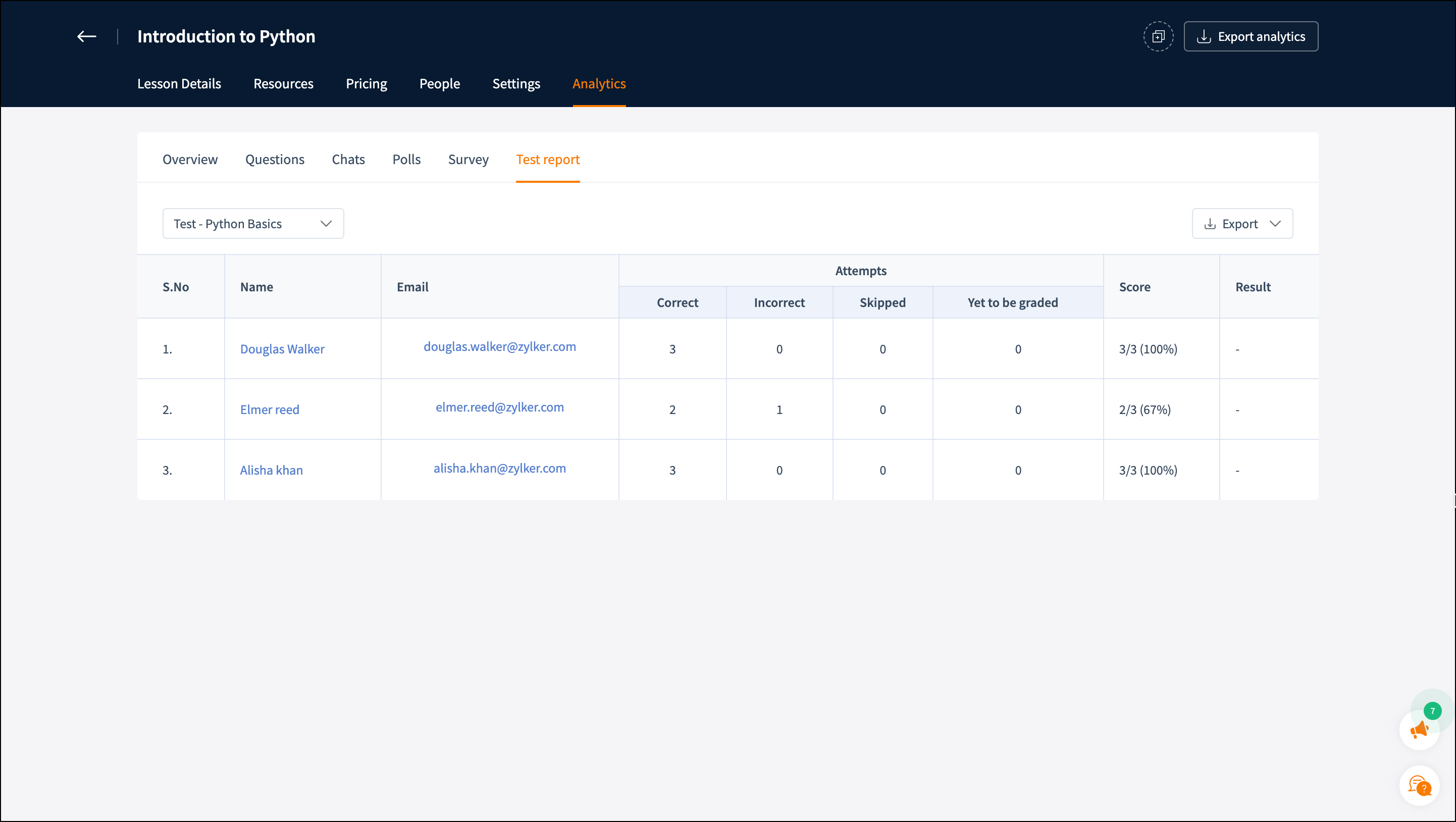Screen dimensions: 1456x822
Task: Switch to the Overview tab
Action: pos(190,160)
